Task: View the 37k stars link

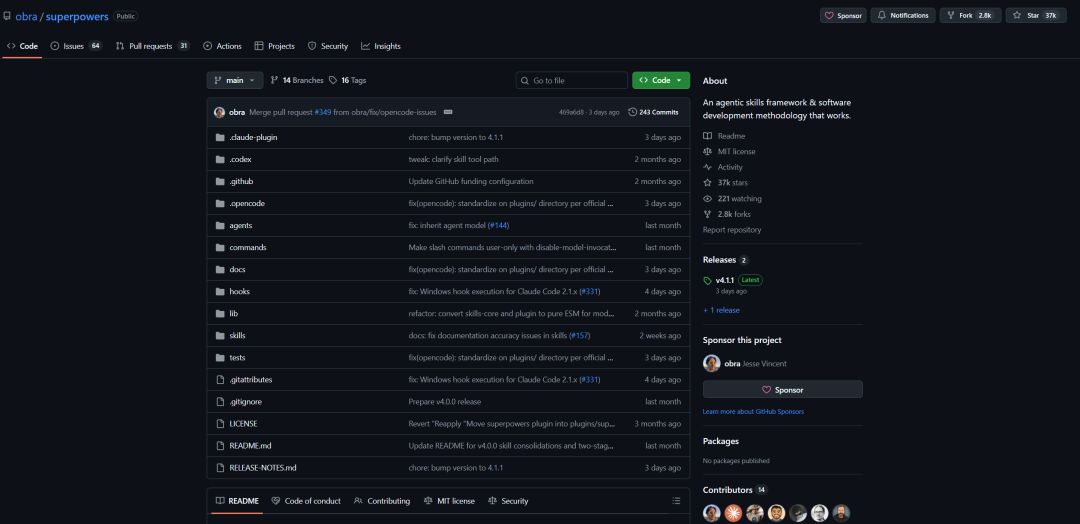Action: [x=725, y=182]
